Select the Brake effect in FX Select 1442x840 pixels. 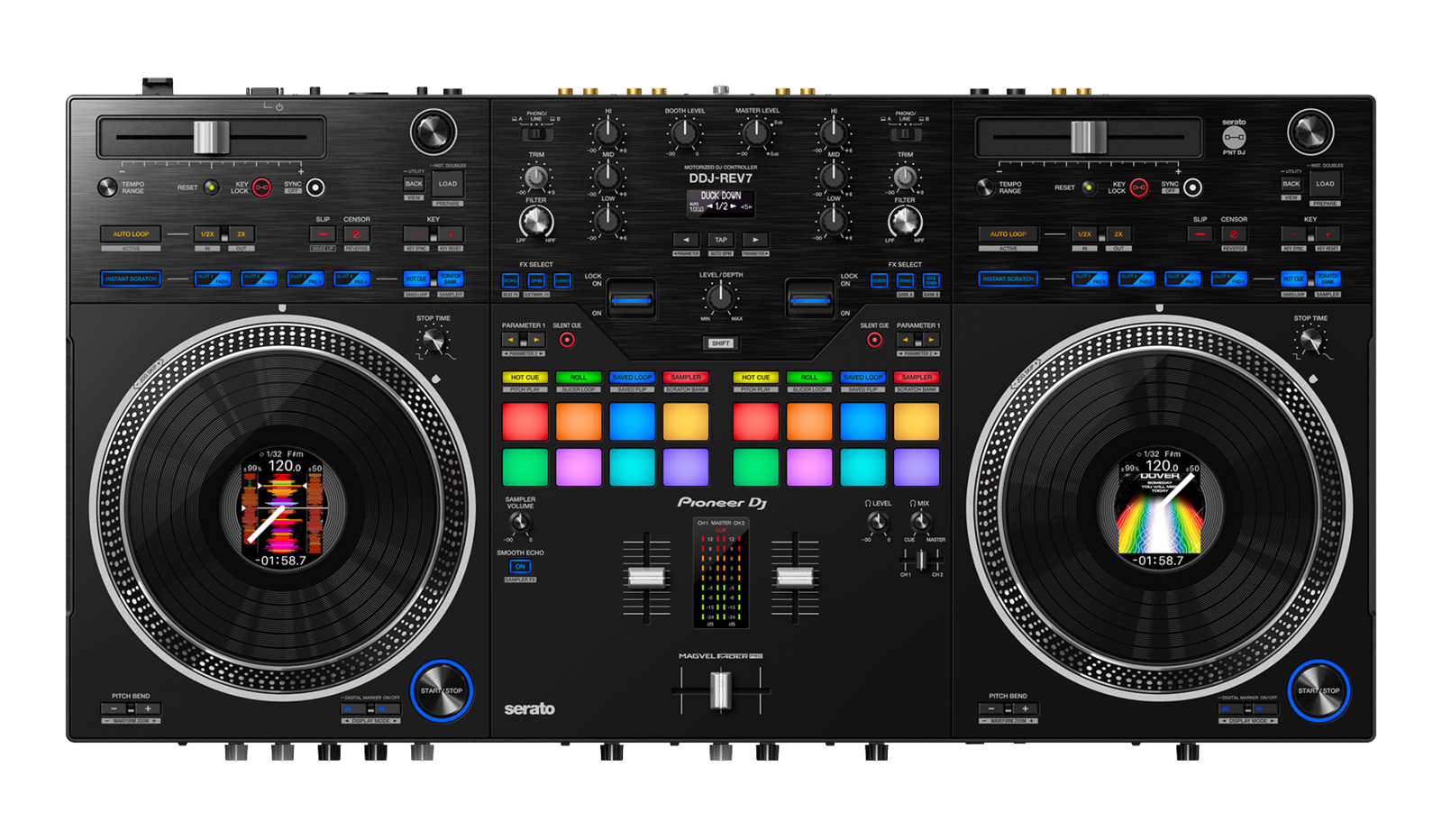(x=905, y=281)
